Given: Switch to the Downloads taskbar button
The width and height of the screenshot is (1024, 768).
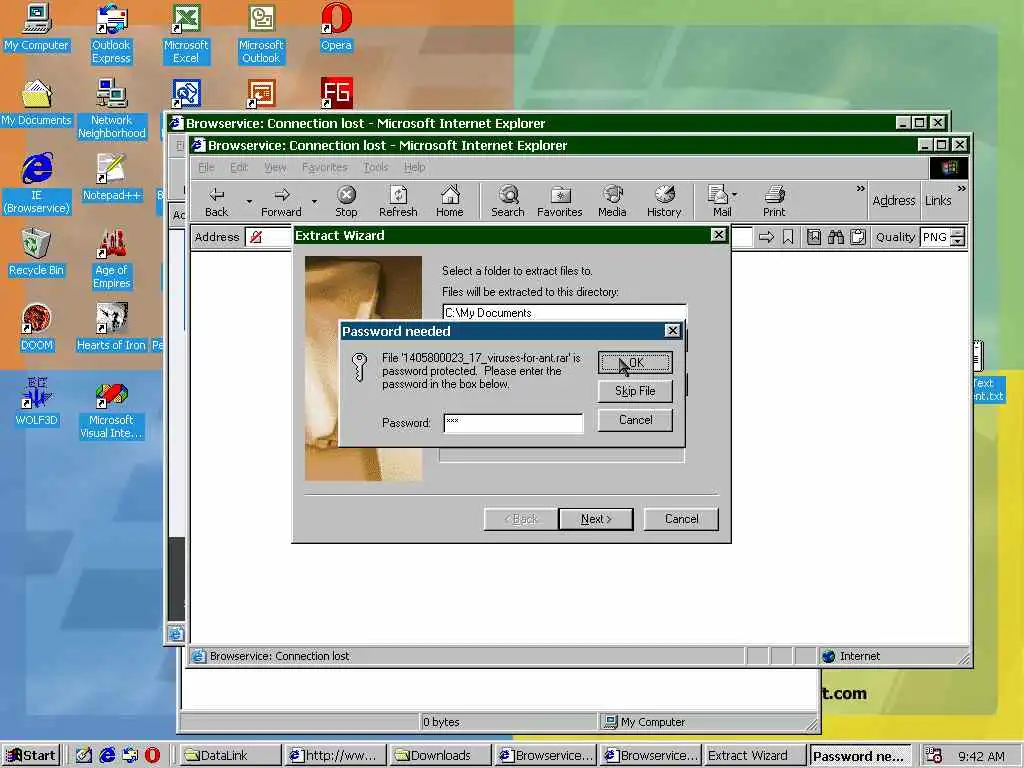Looking at the screenshot, I should point(440,755).
